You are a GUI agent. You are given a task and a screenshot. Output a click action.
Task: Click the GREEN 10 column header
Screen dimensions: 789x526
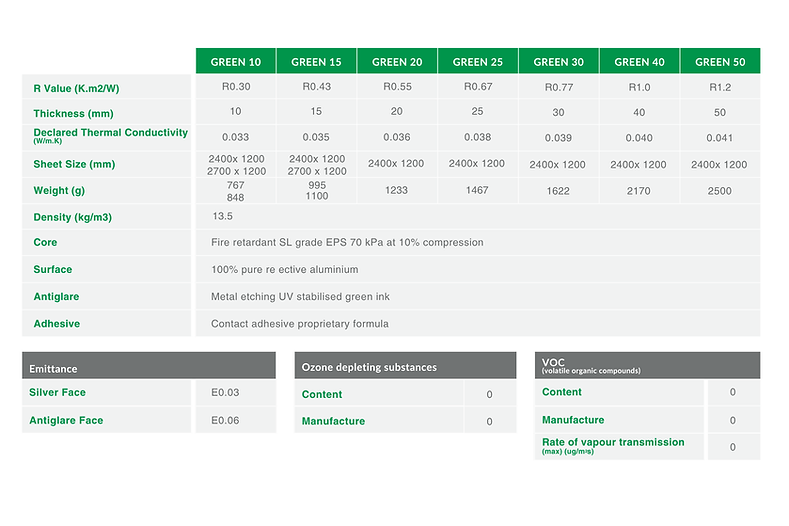tap(235, 62)
